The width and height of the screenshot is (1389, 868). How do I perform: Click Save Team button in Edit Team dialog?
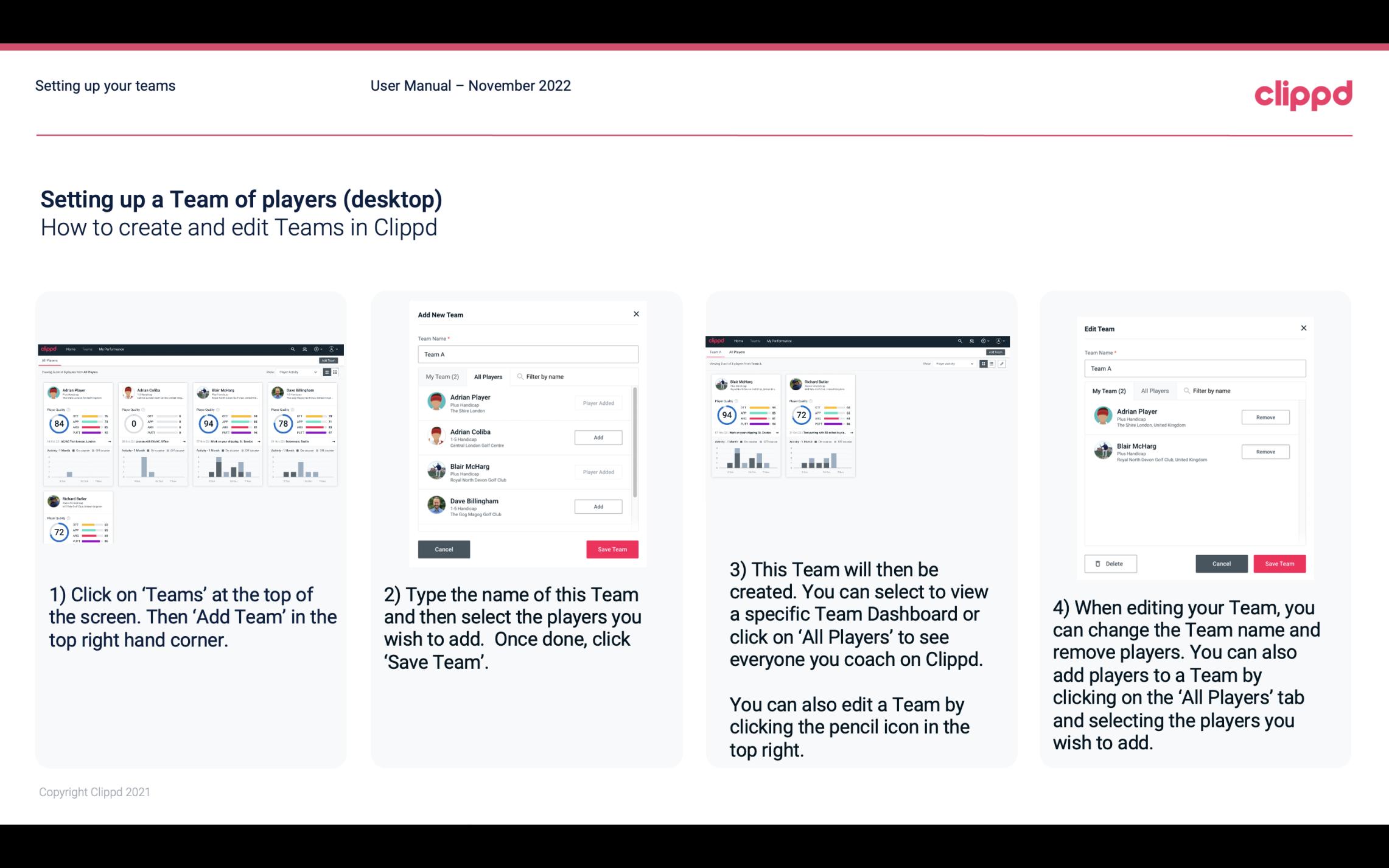[x=1280, y=563]
